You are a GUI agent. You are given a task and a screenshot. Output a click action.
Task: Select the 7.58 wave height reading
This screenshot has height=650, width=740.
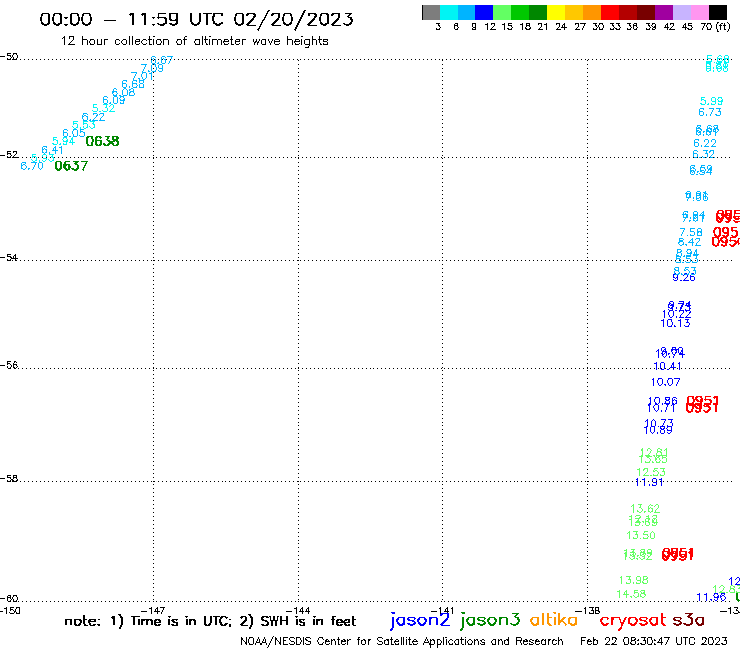[691, 232]
